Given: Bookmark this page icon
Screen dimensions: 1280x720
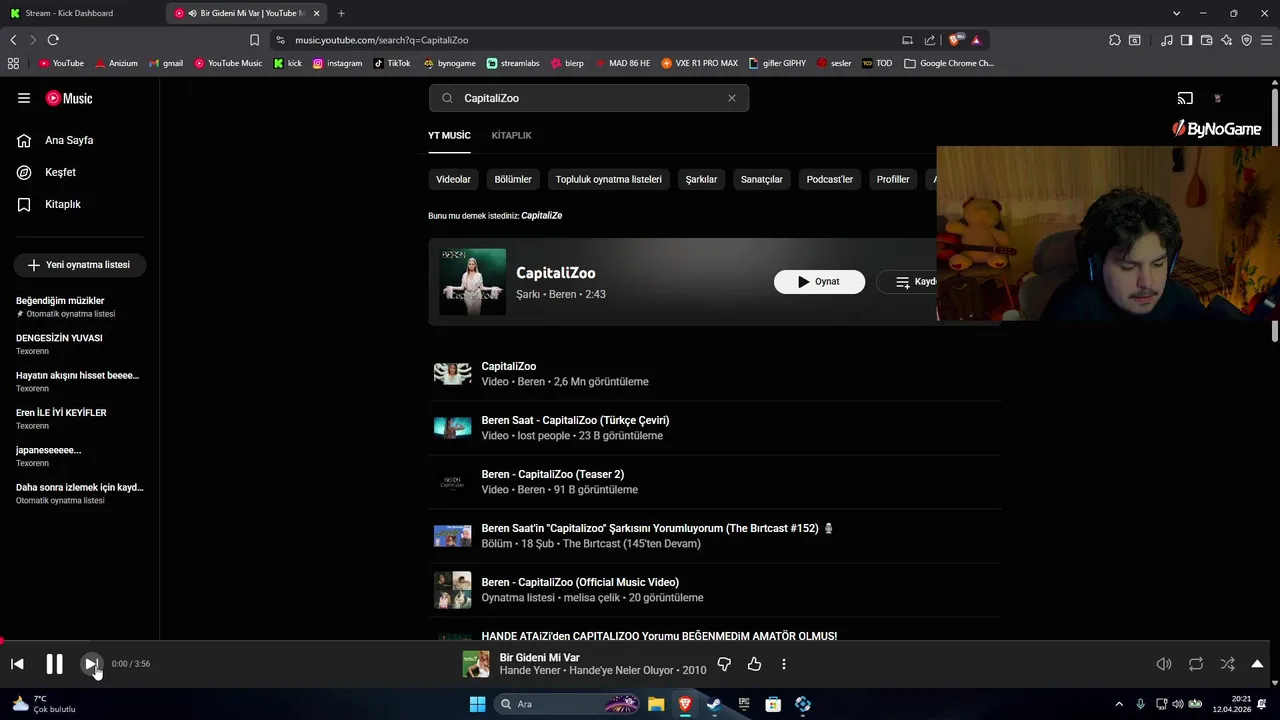Looking at the screenshot, I should (x=254, y=40).
